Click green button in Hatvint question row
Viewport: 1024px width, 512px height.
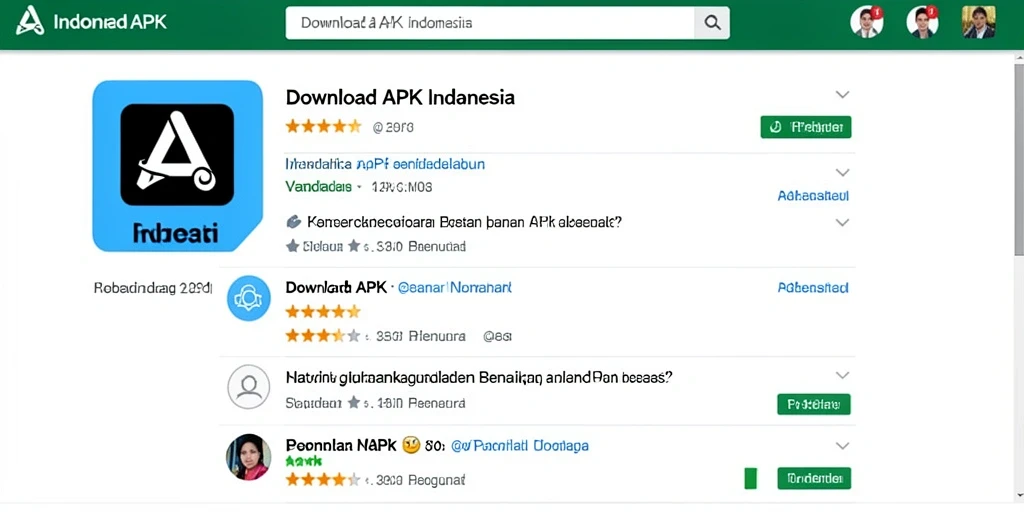click(x=814, y=404)
